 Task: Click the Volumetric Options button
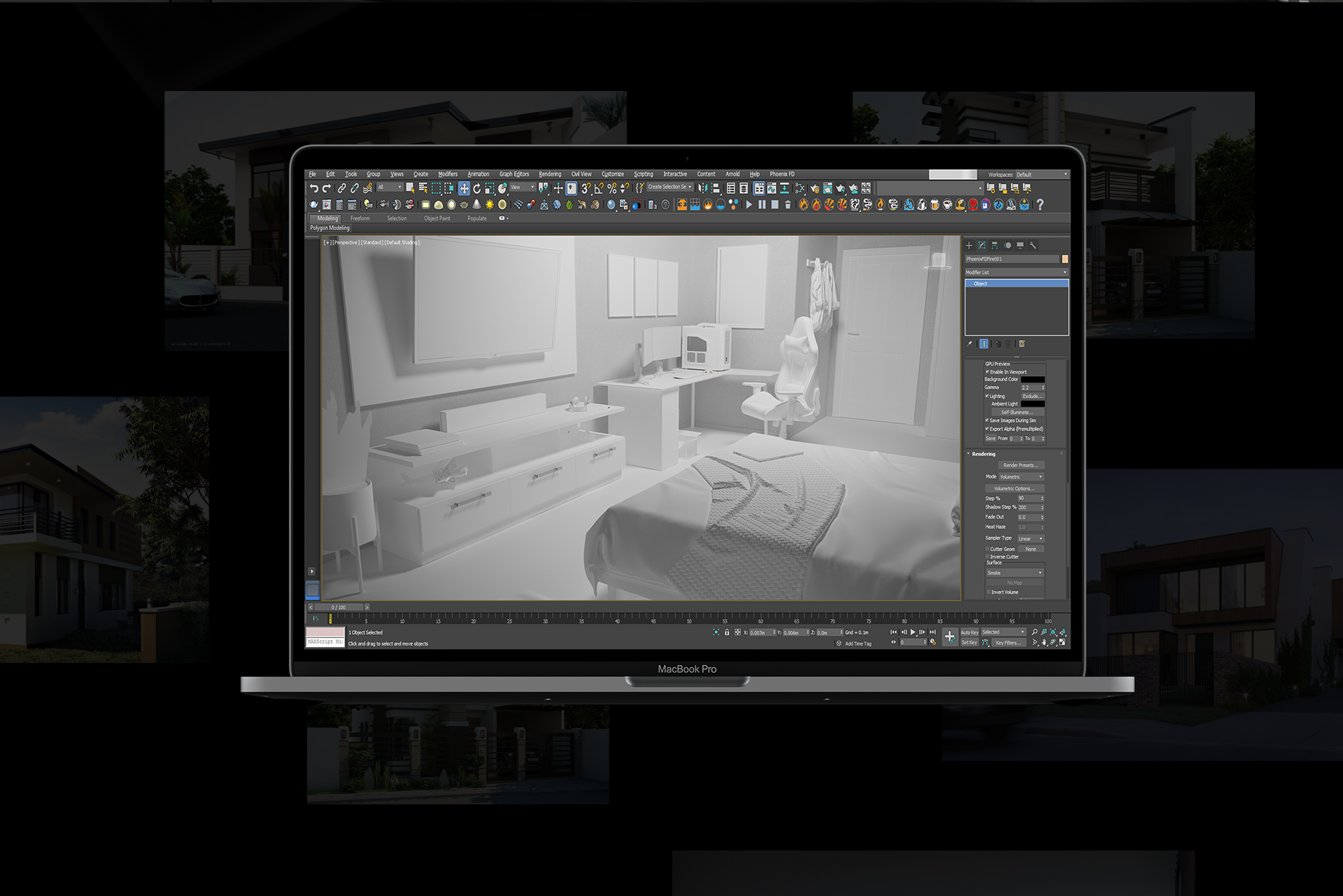click(x=1014, y=488)
